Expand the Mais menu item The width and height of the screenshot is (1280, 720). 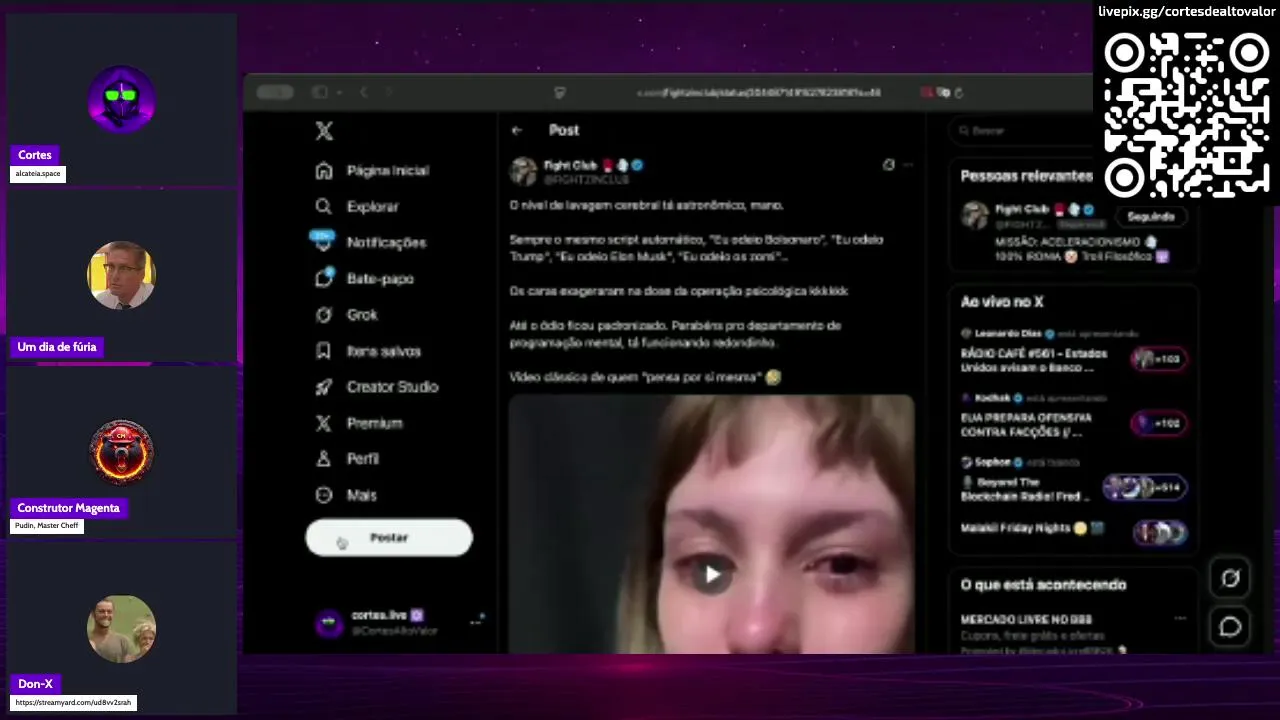click(x=346, y=495)
